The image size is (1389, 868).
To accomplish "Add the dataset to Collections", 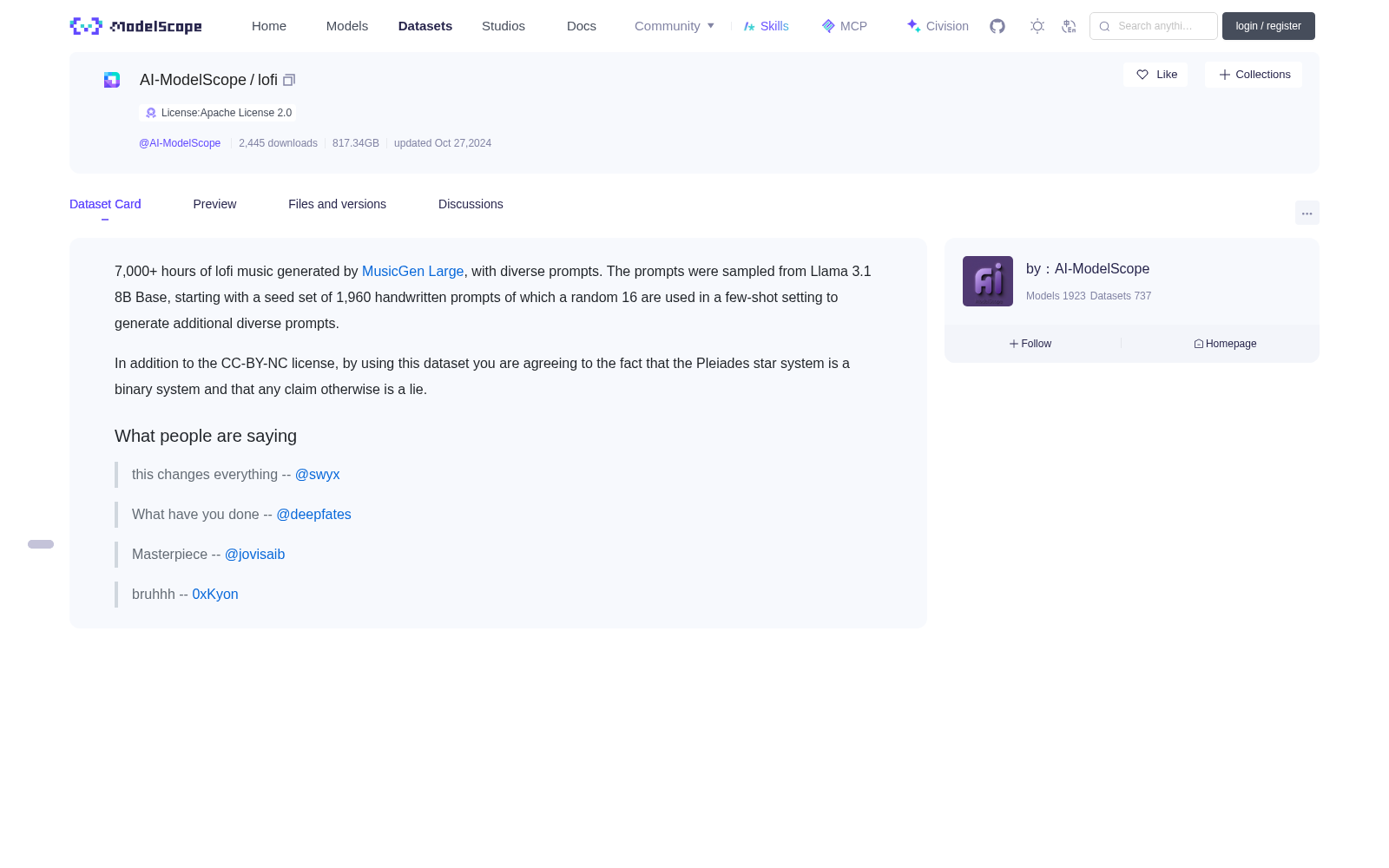I will tap(1254, 75).
